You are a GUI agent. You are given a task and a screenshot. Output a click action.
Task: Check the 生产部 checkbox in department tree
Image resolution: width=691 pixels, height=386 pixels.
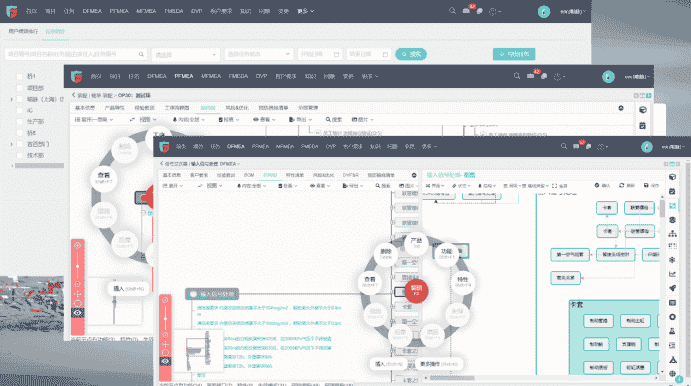coord(19,121)
